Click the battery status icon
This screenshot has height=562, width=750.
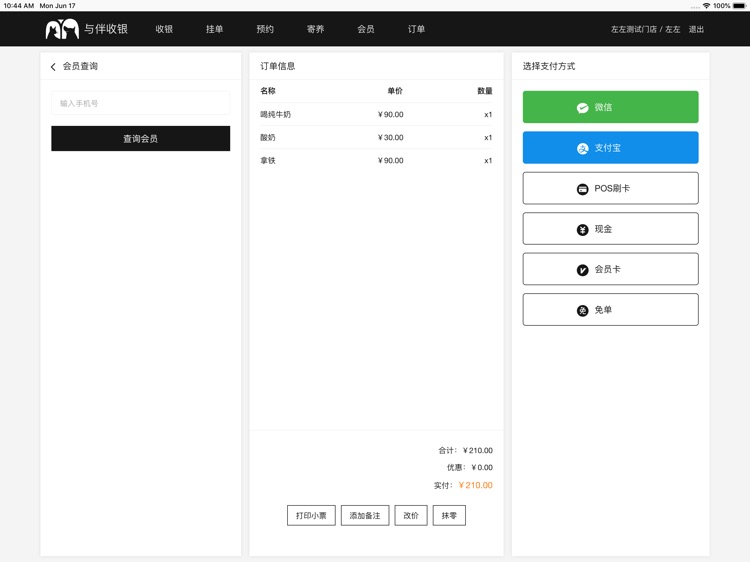[739, 6]
